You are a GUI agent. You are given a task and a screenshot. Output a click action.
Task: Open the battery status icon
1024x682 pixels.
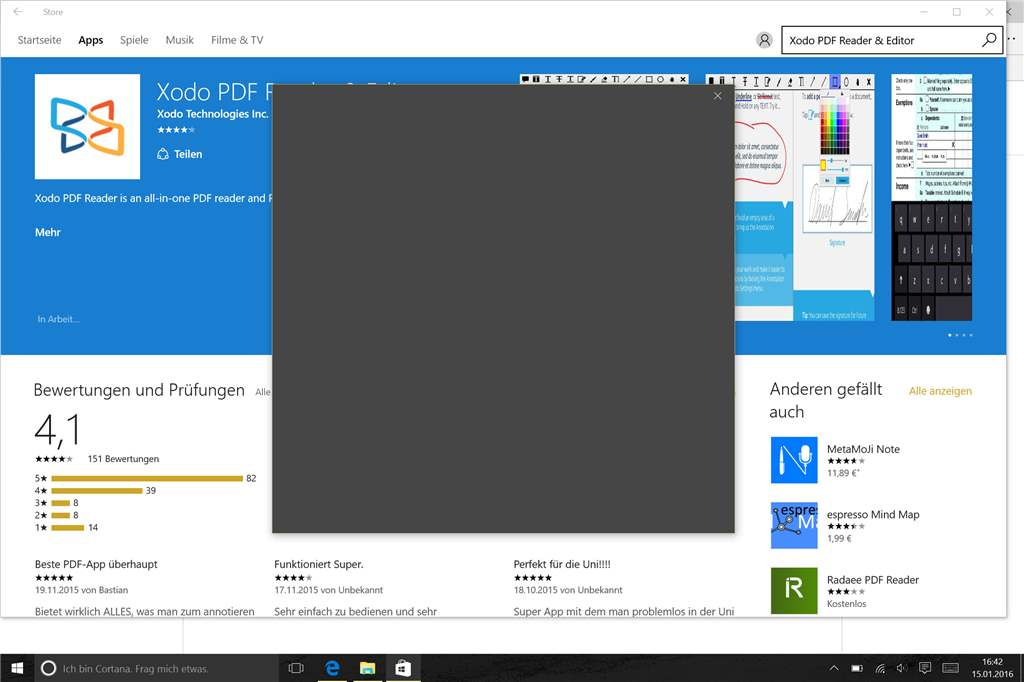[x=857, y=668]
